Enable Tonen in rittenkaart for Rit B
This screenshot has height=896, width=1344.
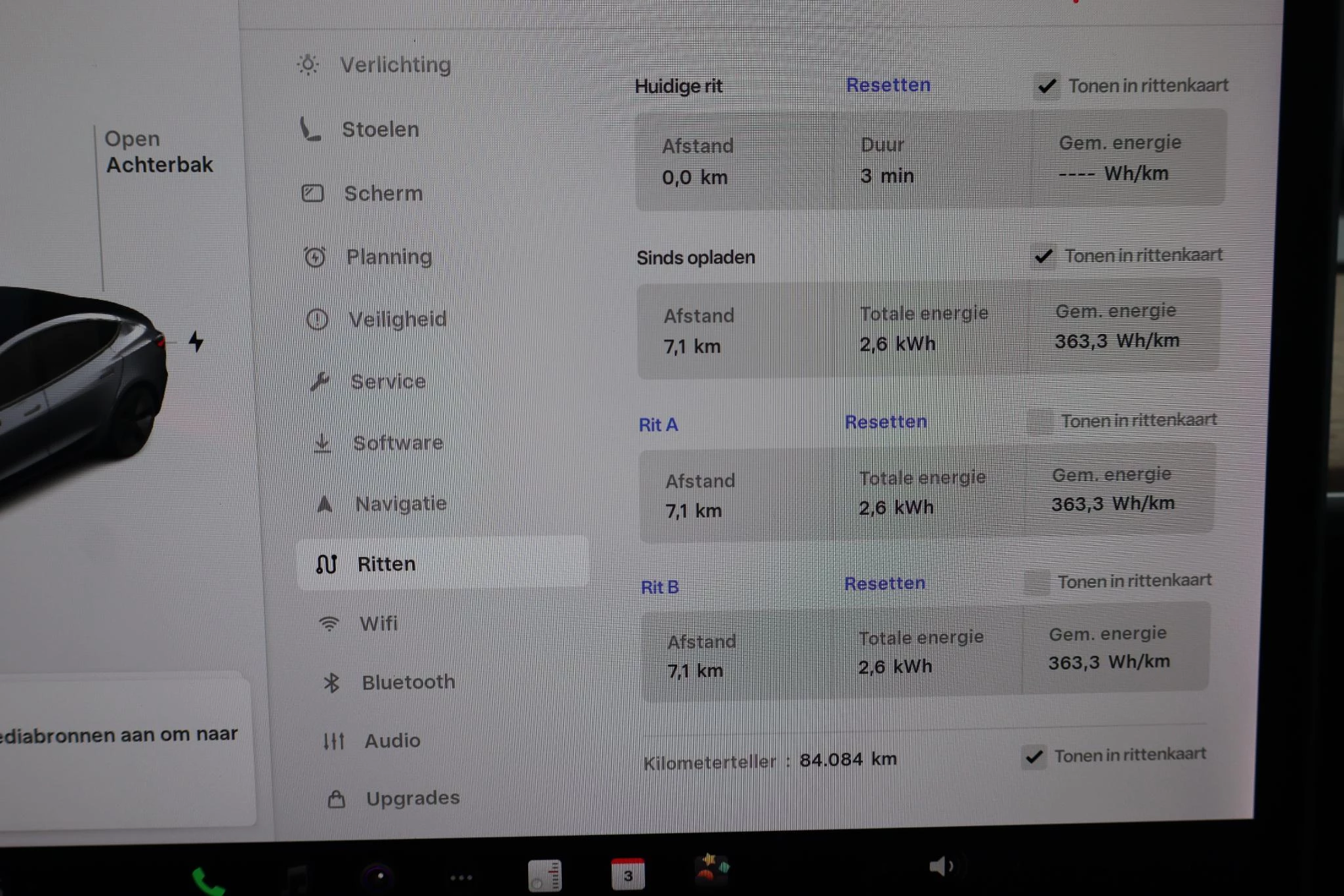(x=1037, y=582)
